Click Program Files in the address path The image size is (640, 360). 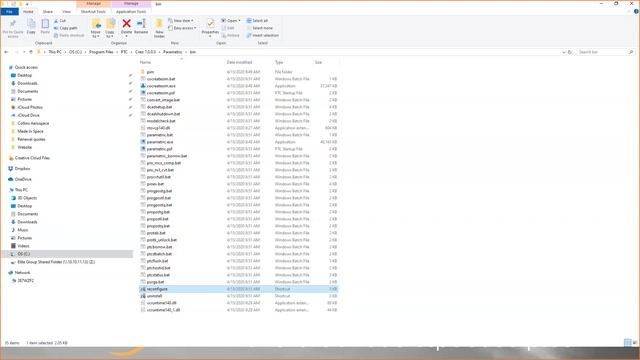101,52
